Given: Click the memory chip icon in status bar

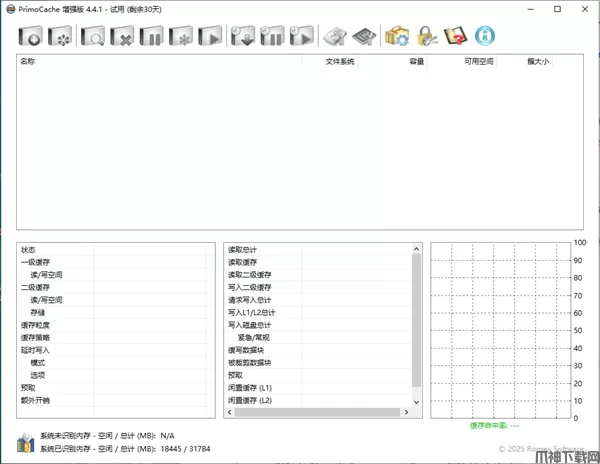Looking at the screenshot, I should (x=25, y=443).
